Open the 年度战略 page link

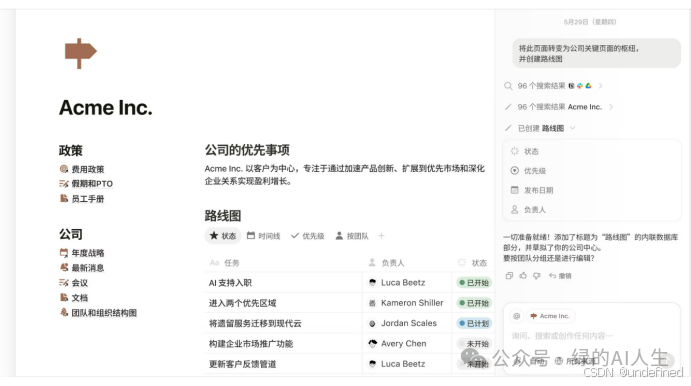pyautogui.click(x=82, y=253)
